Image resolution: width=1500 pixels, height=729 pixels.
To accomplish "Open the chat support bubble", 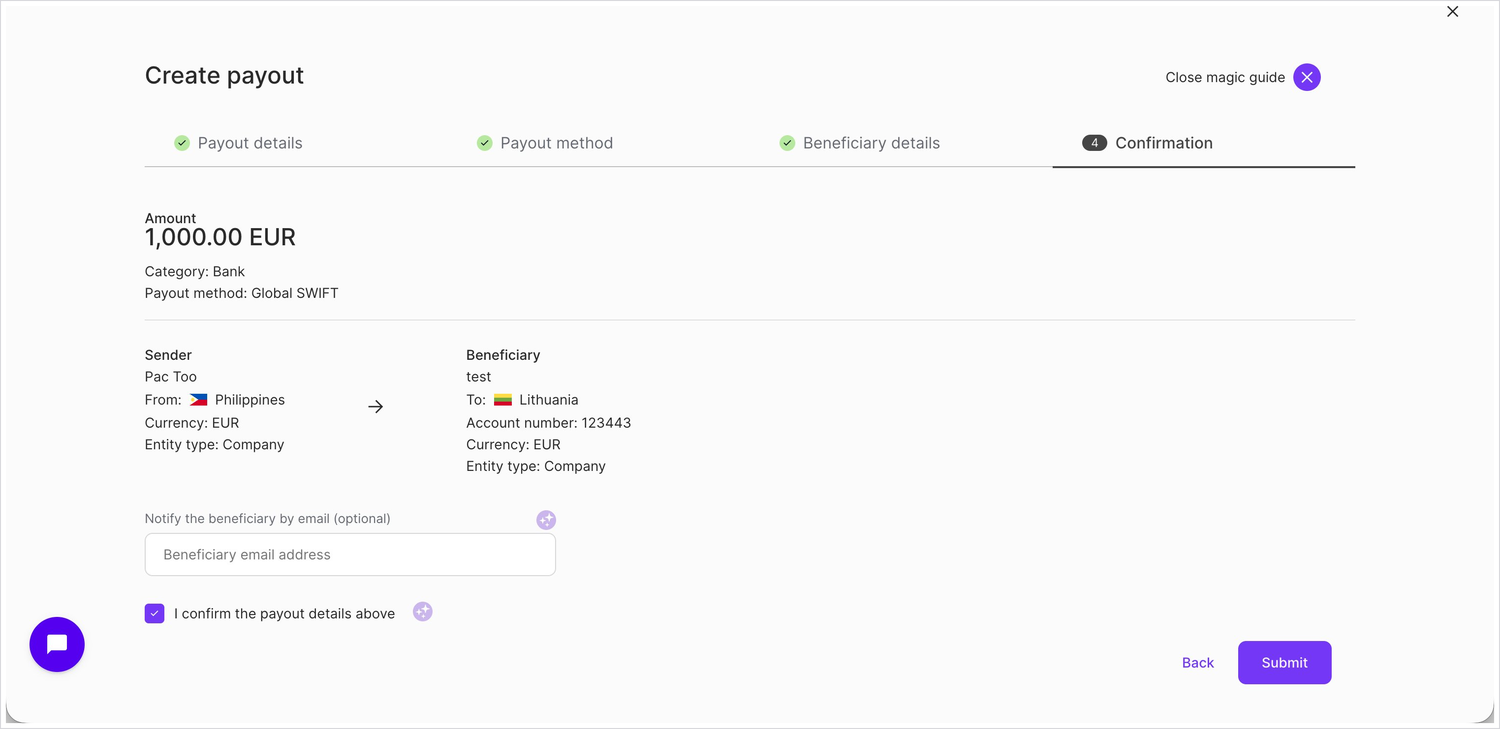I will [57, 644].
